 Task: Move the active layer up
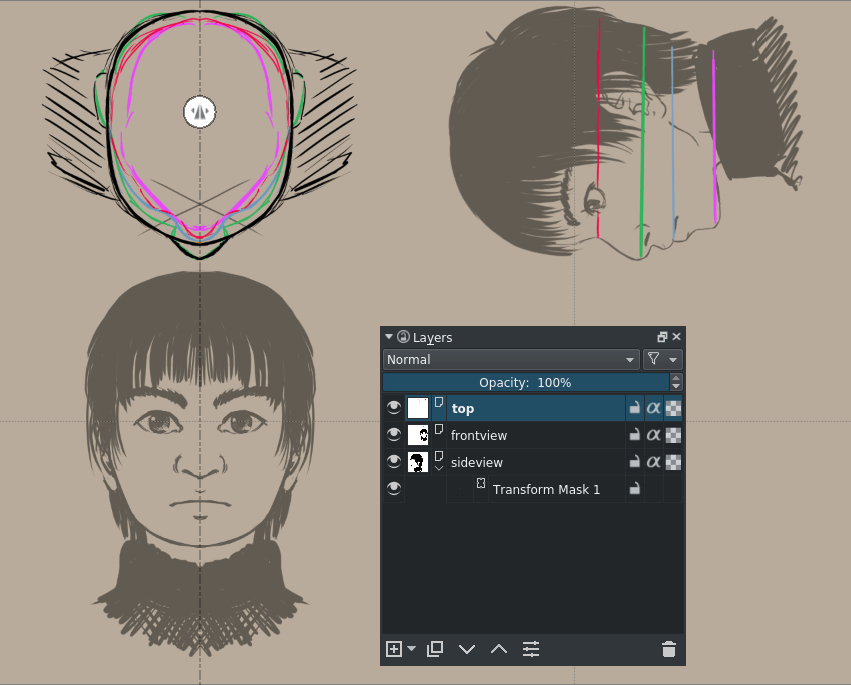tap(499, 649)
